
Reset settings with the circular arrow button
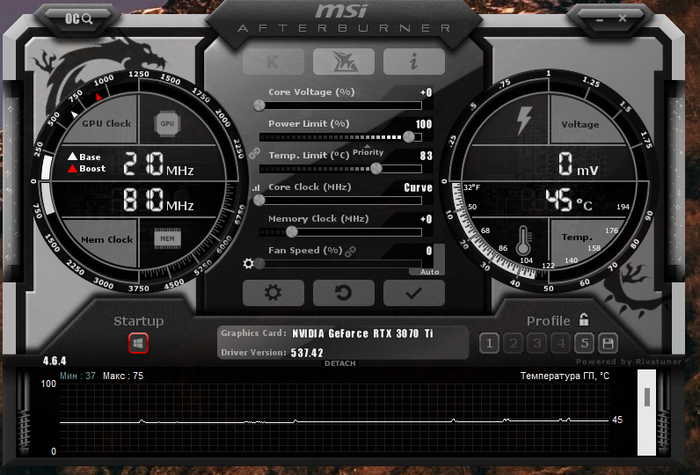pos(343,293)
